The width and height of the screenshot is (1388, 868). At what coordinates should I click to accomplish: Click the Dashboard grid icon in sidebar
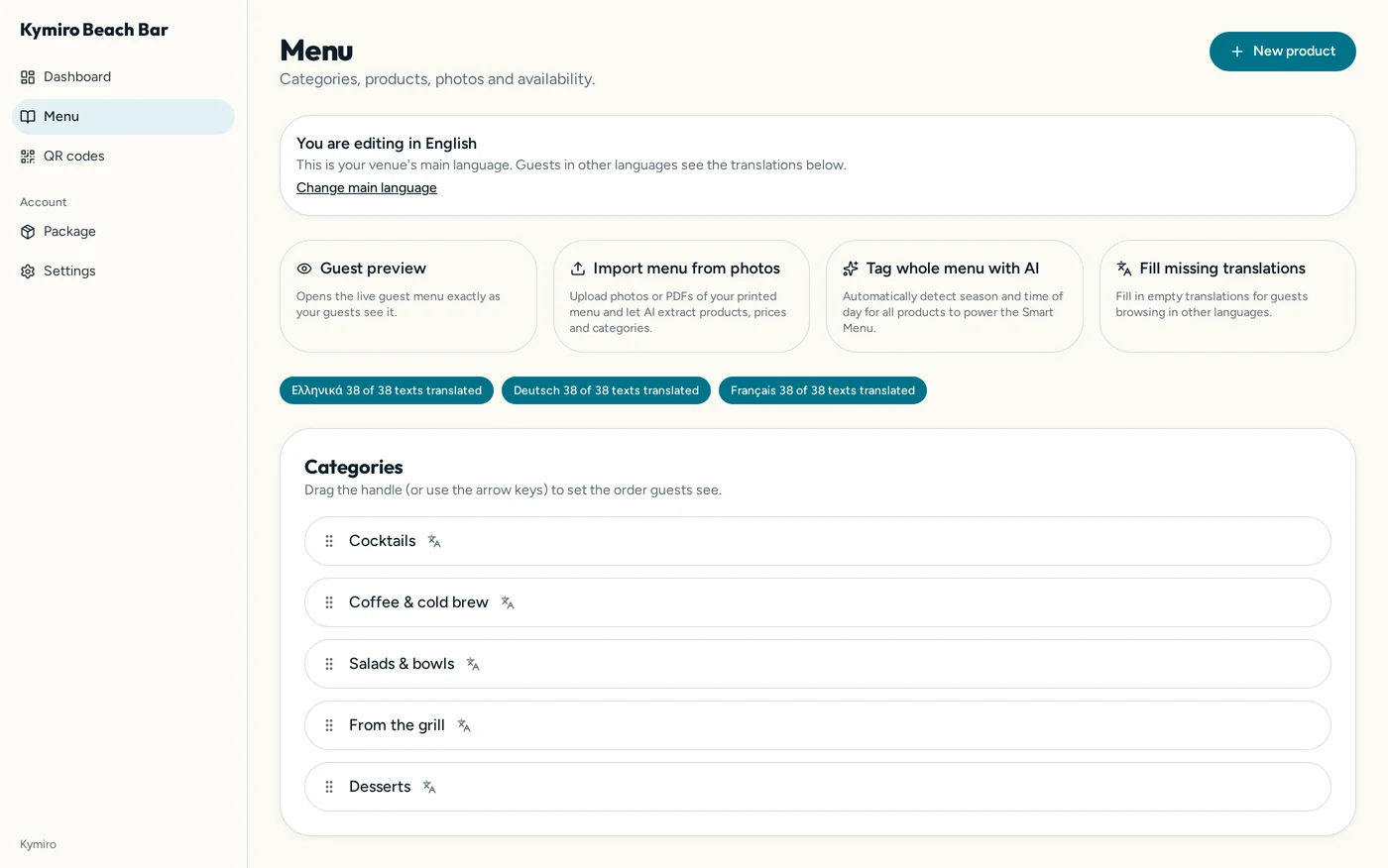pyautogui.click(x=28, y=77)
